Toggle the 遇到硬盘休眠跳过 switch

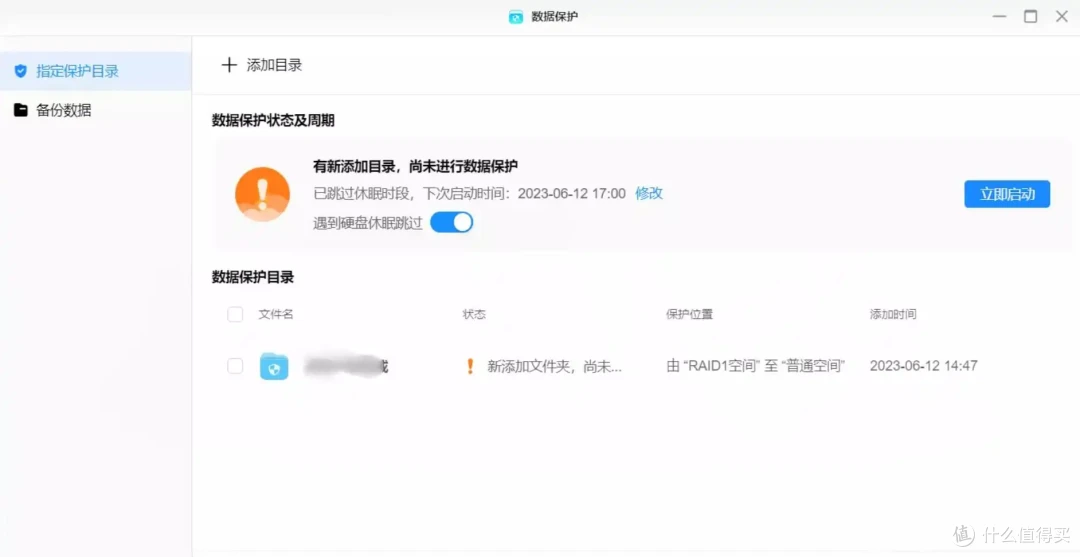(452, 222)
